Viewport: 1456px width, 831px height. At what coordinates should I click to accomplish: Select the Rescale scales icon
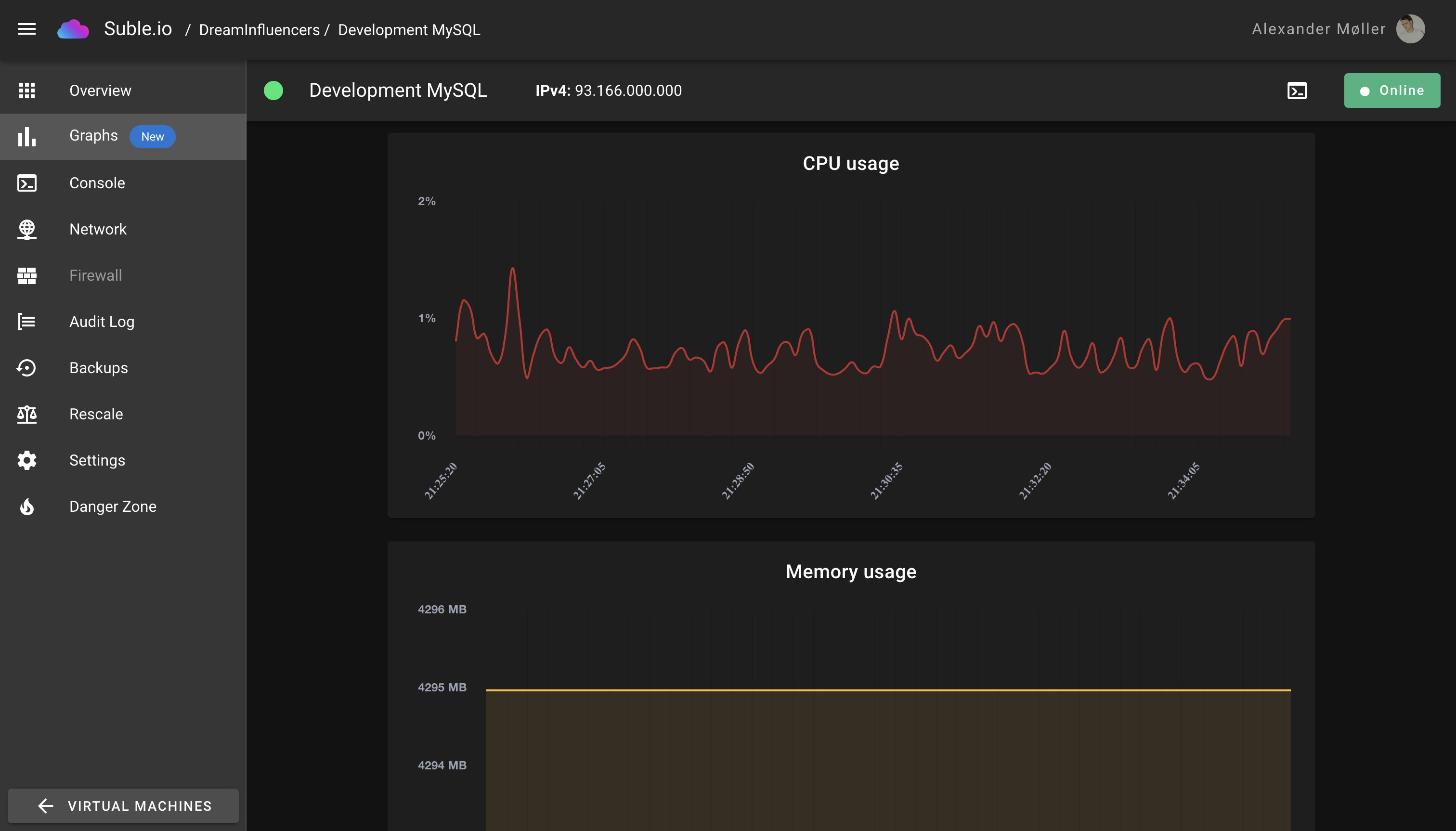click(x=26, y=415)
